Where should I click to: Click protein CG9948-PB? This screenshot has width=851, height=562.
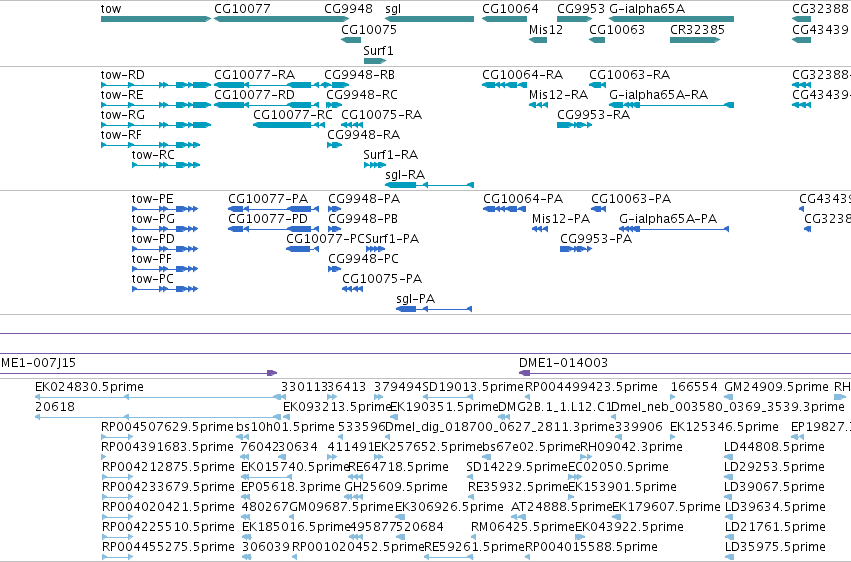tap(334, 229)
